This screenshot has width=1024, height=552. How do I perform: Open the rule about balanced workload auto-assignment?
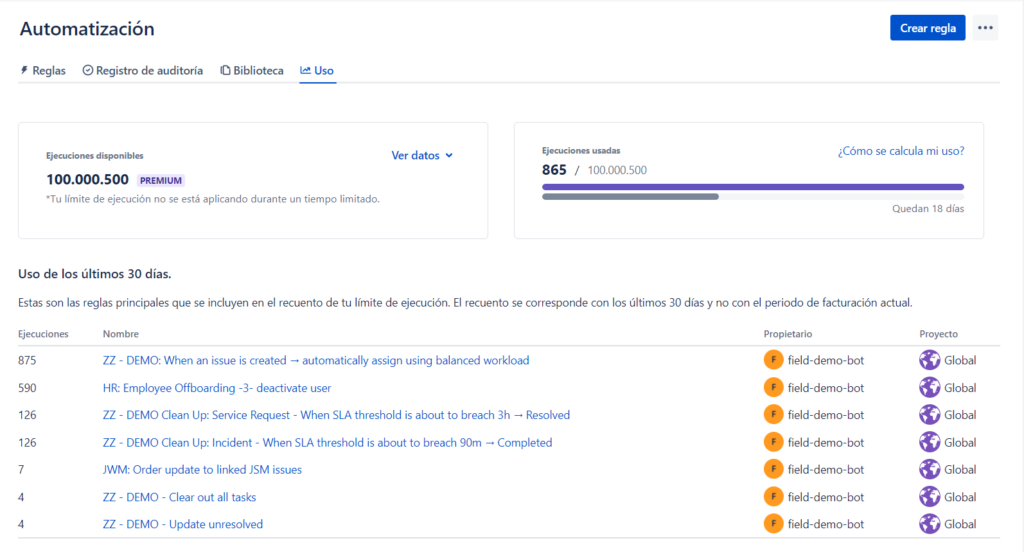(316, 360)
